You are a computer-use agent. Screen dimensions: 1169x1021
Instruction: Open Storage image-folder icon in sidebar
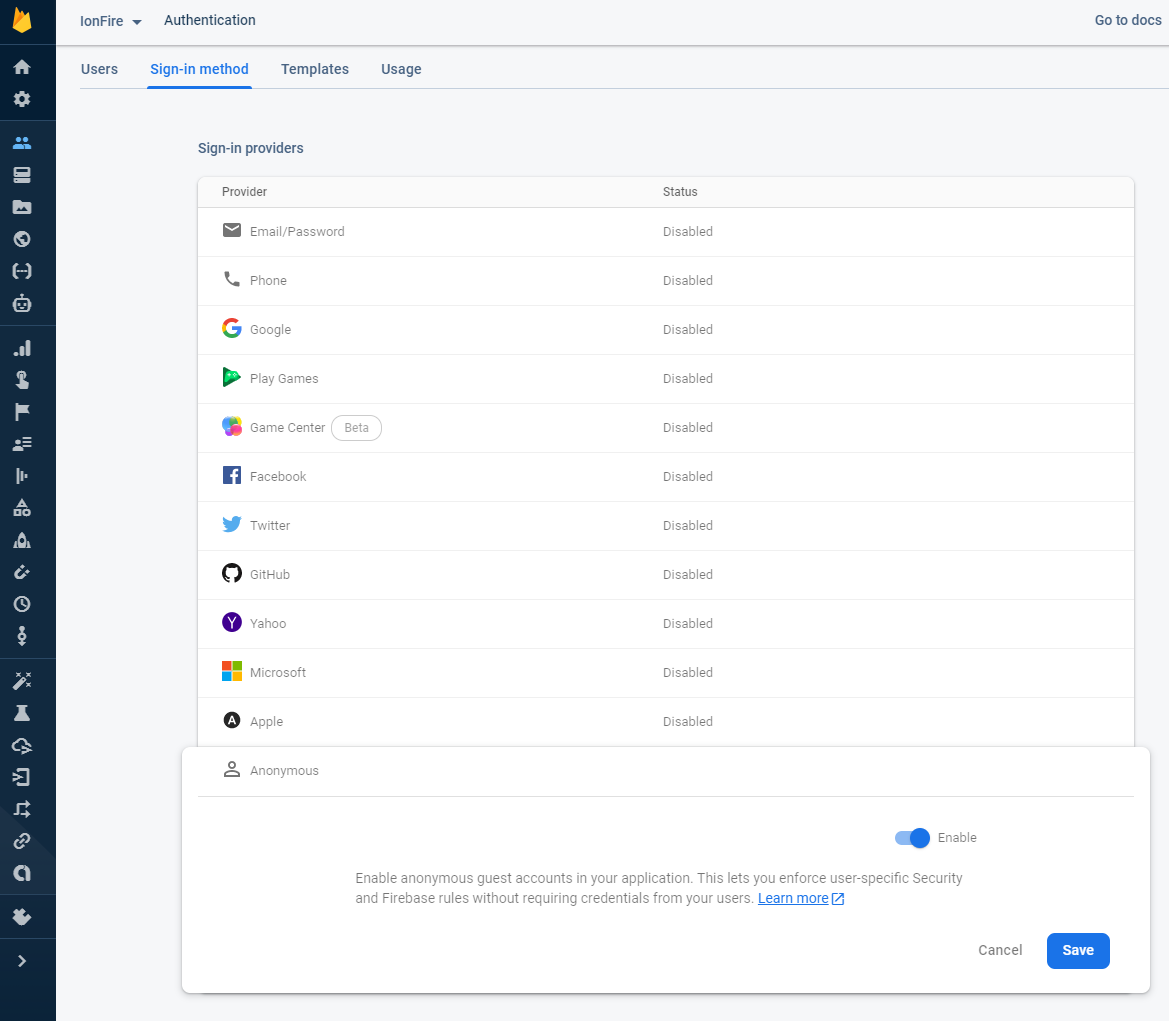coord(22,207)
